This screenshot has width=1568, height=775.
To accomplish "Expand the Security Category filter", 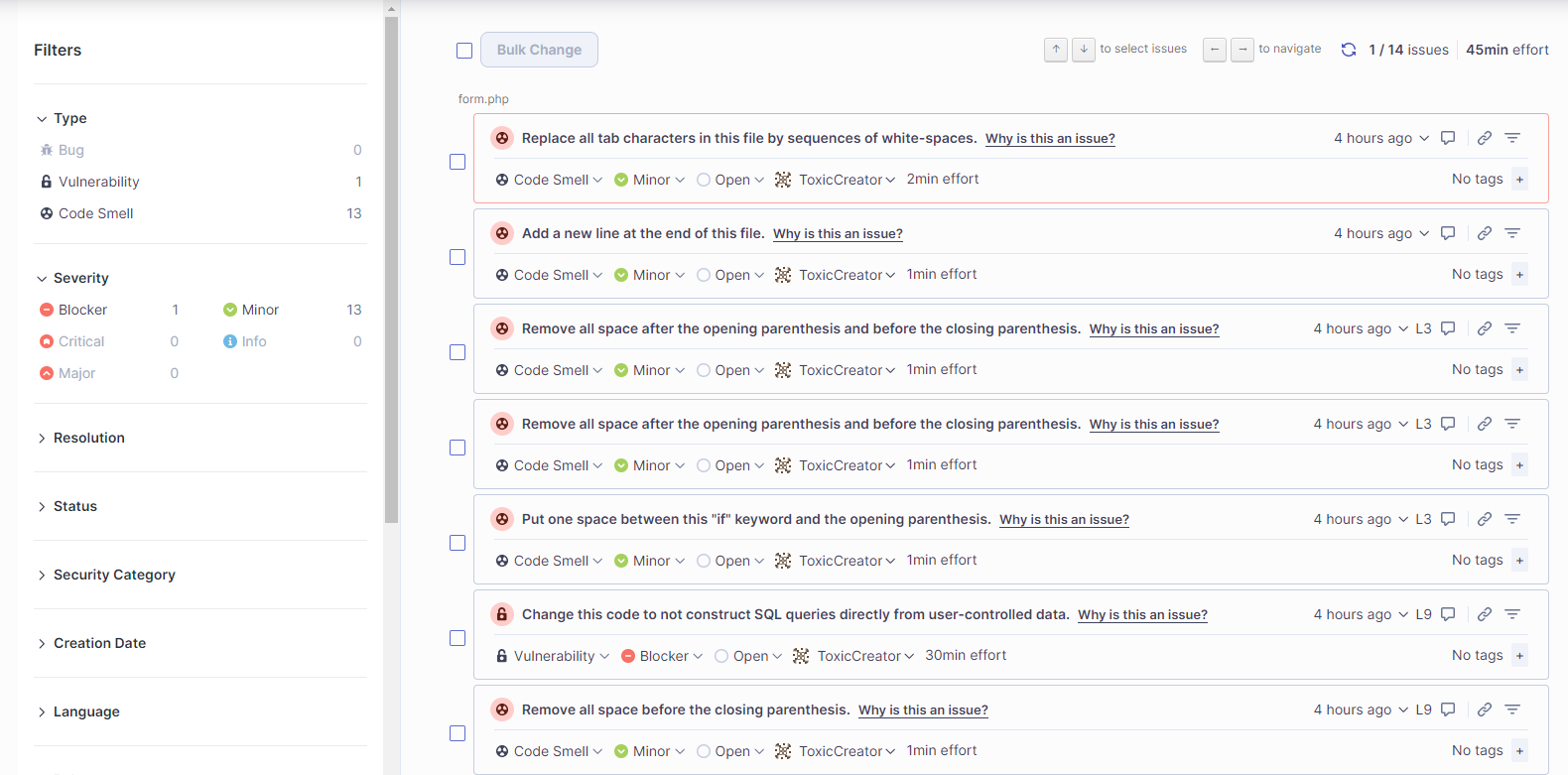I will point(106,575).
